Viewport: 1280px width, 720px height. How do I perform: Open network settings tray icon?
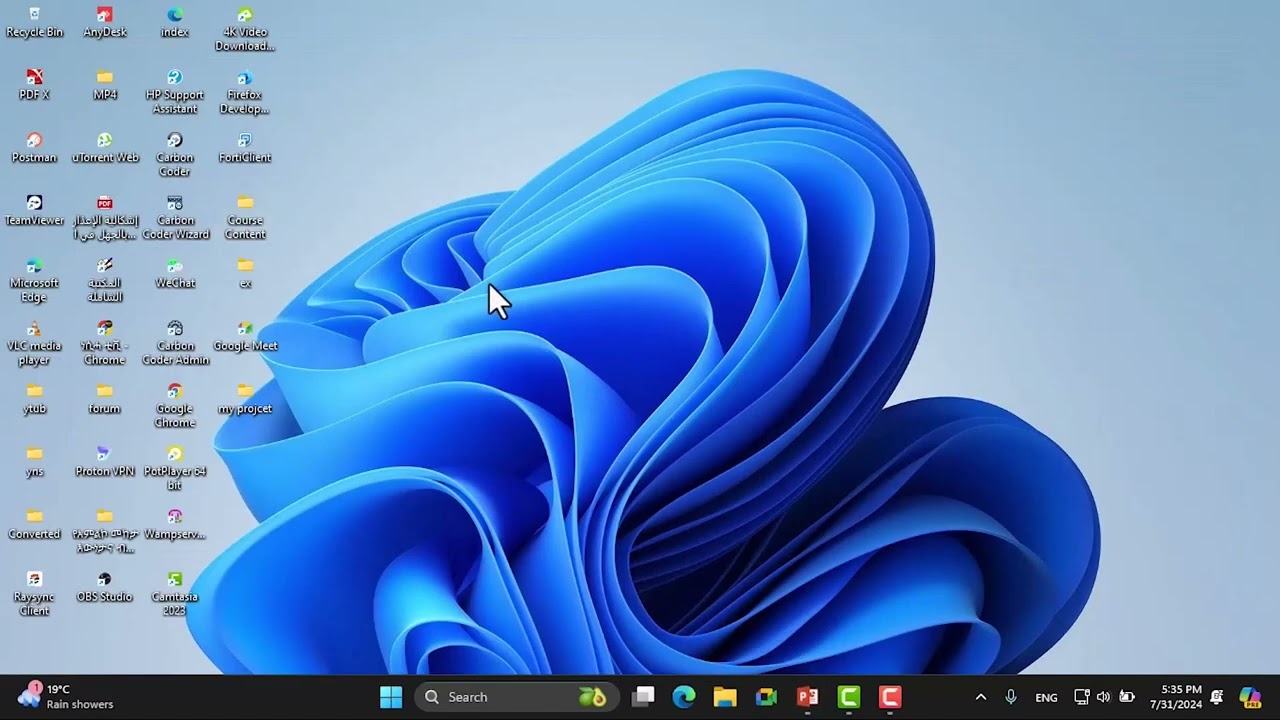pyautogui.click(x=1081, y=697)
